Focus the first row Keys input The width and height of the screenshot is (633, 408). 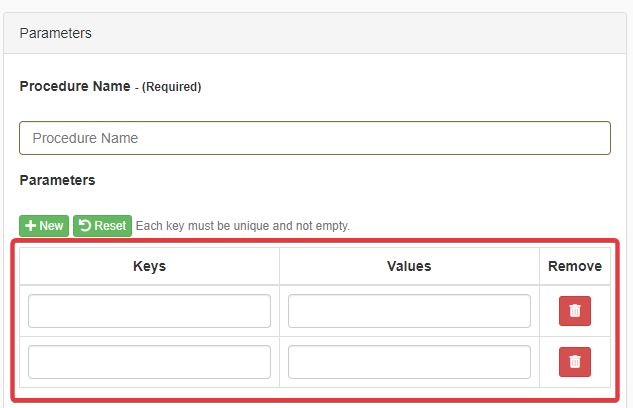(149, 311)
